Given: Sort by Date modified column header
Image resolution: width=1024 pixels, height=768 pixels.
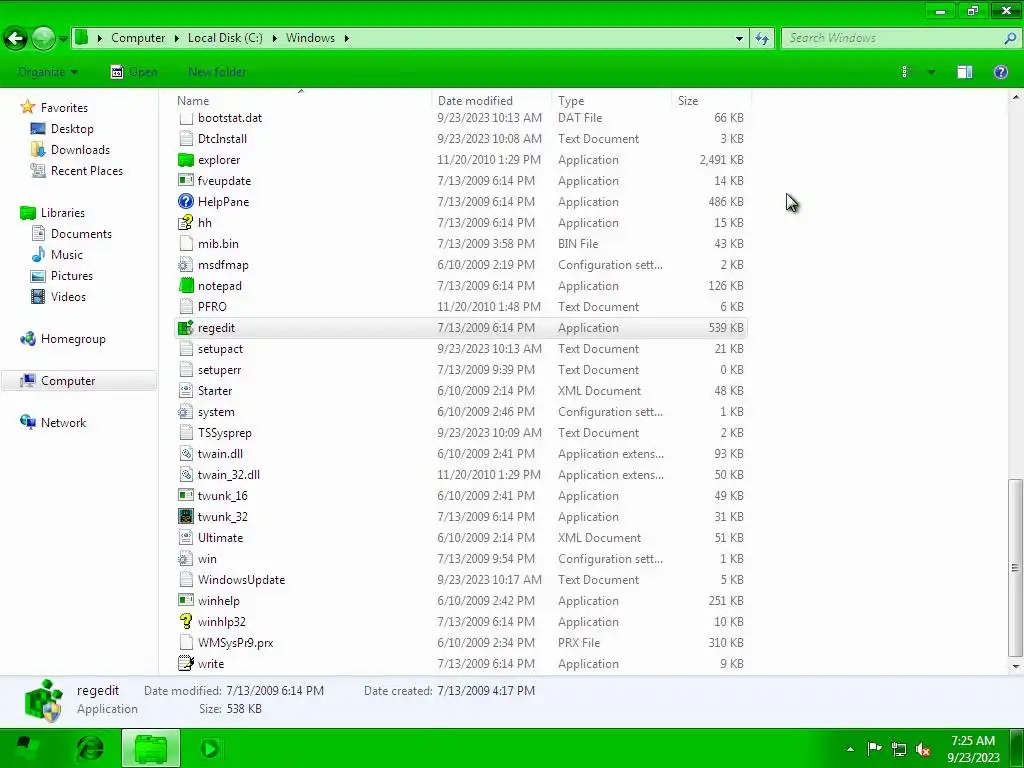Looking at the screenshot, I should click(491, 101).
